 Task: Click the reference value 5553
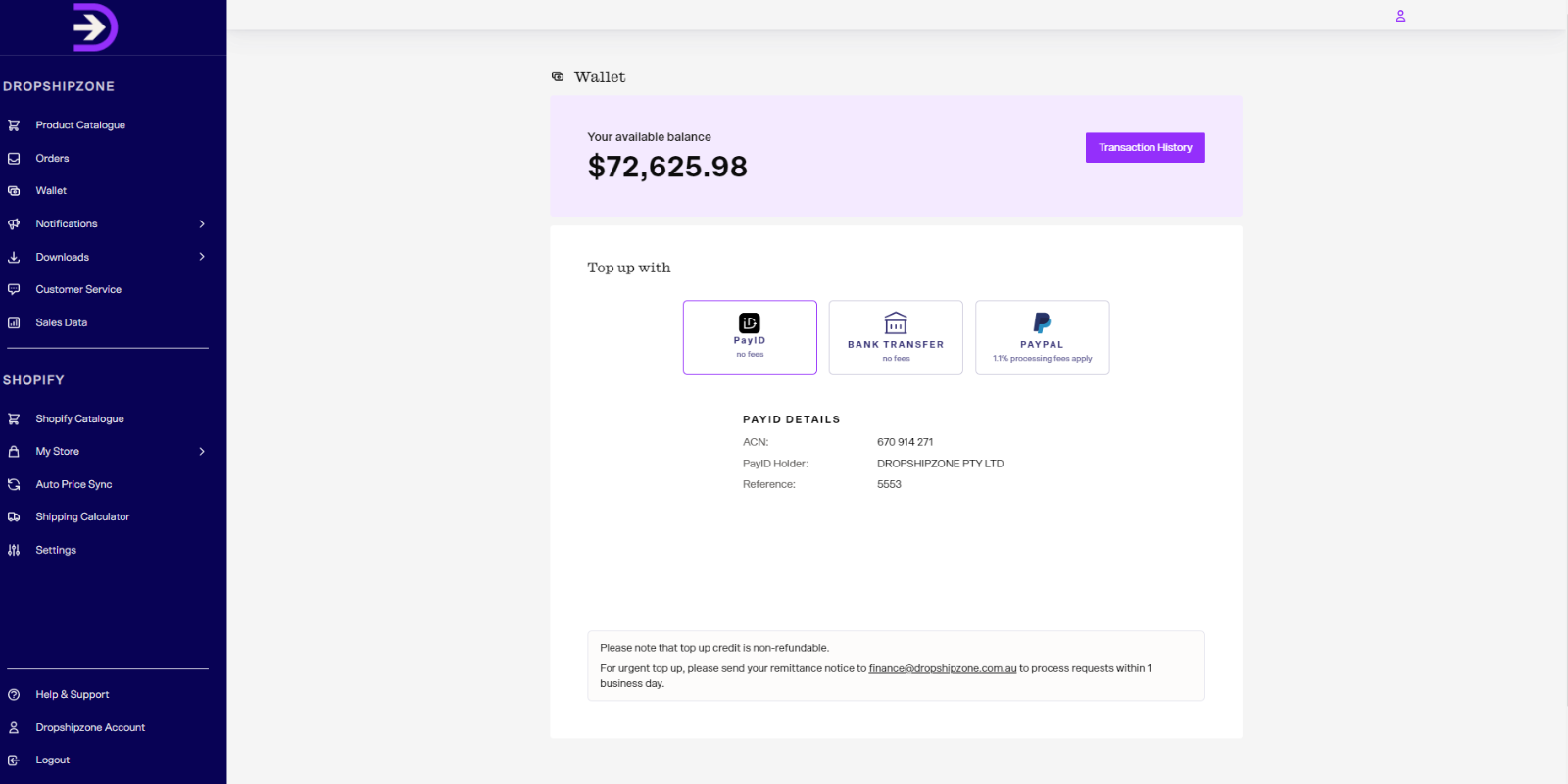click(889, 484)
